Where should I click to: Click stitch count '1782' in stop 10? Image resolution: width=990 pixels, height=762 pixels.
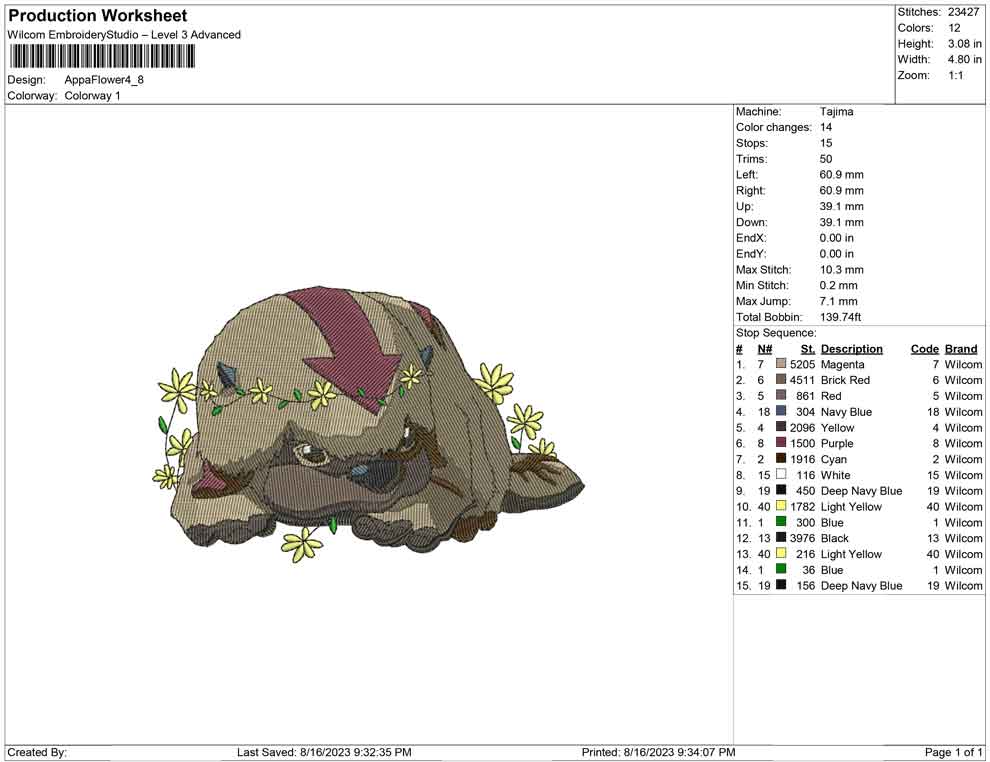point(802,506)
